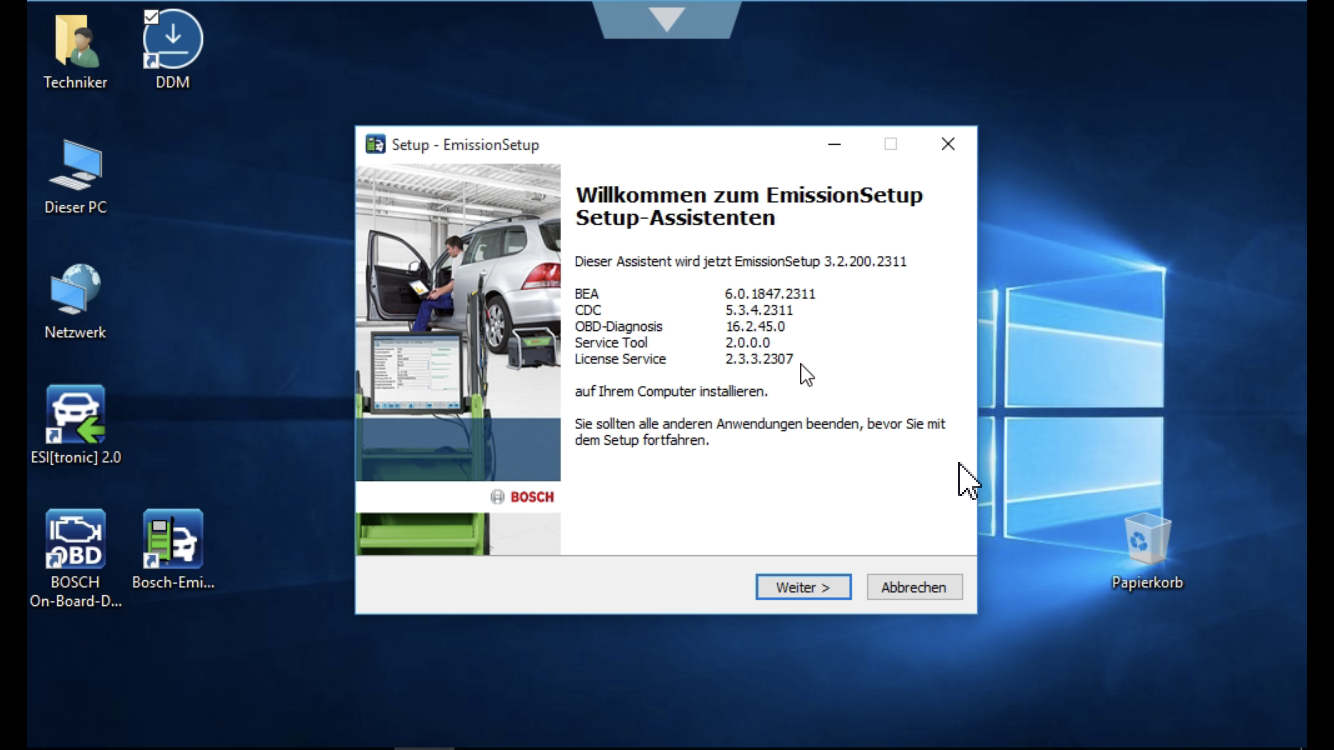
Task: Open the Techniker folder icon
Action: (x=76, y=44)
